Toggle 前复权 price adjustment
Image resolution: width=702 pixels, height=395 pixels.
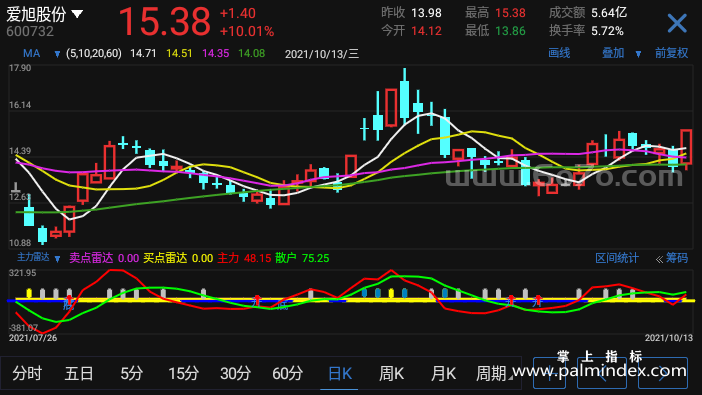[x=671, y=53]
